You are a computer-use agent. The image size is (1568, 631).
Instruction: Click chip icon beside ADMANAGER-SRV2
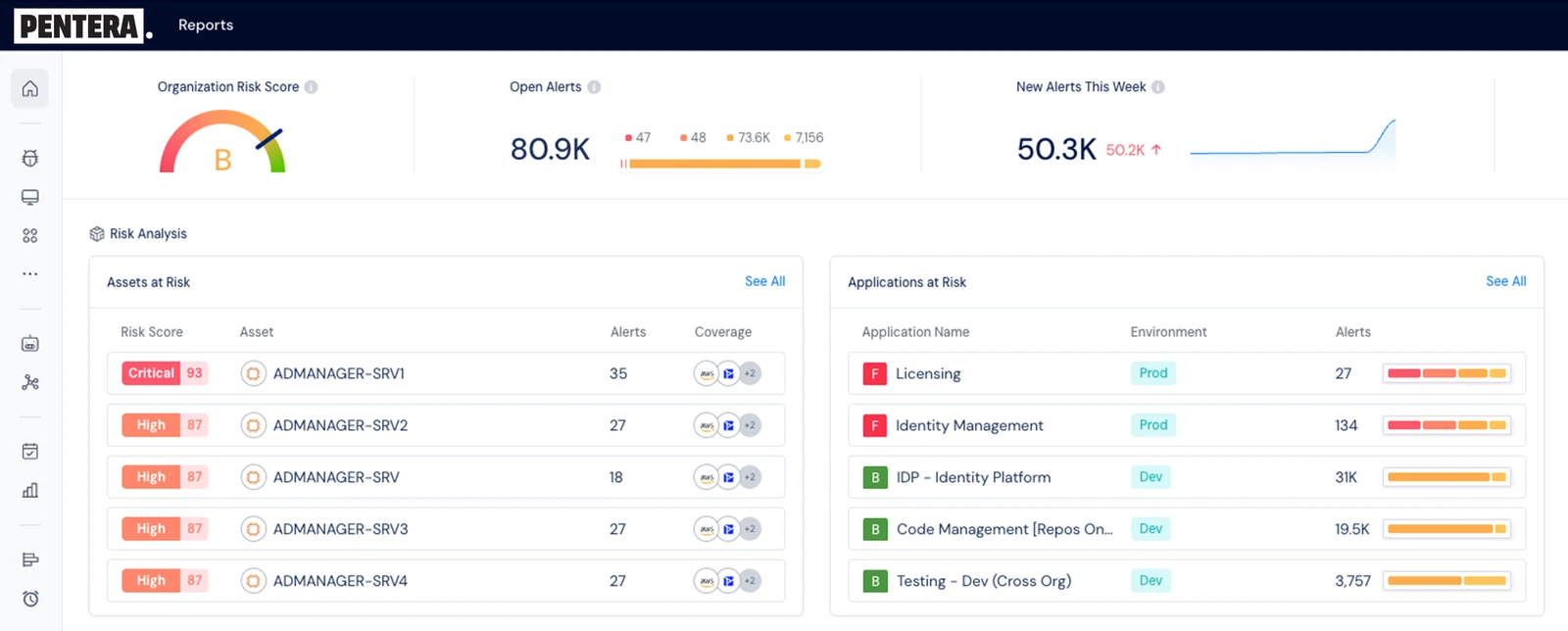(x=253, y=425)
